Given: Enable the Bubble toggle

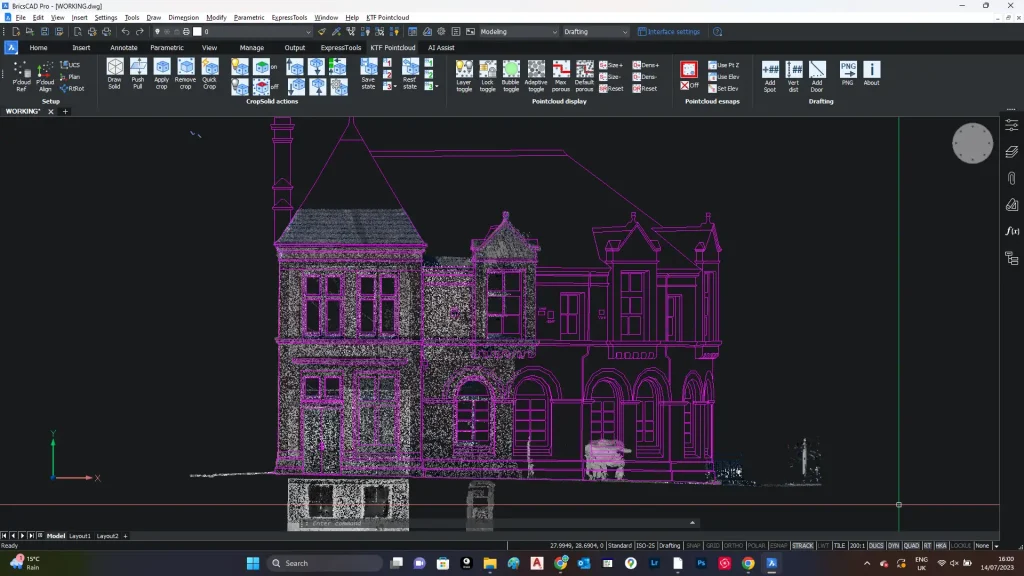Looking at the screenshot, I should click(510, 70).
